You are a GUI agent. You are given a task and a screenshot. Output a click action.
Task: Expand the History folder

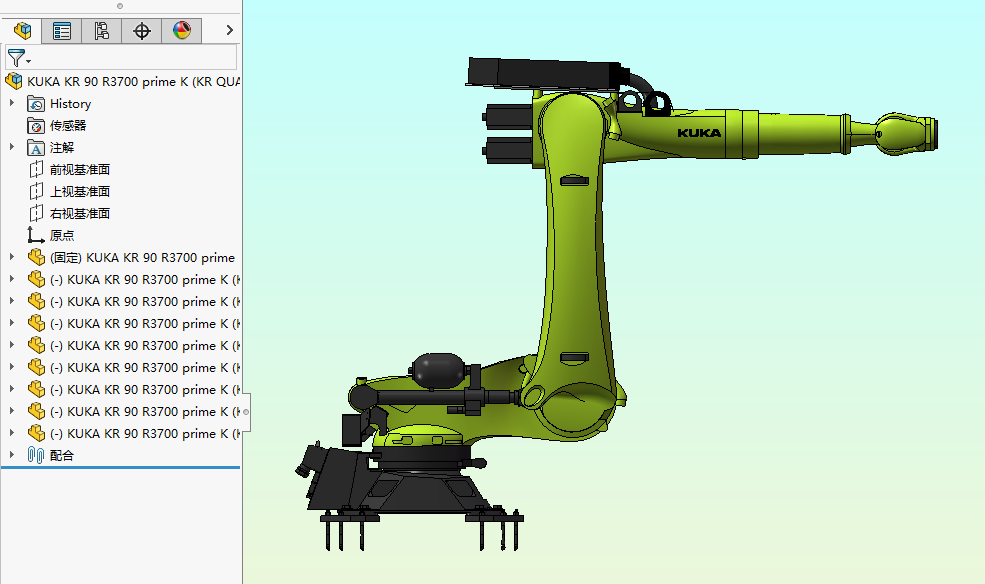[x=11, y=103]
